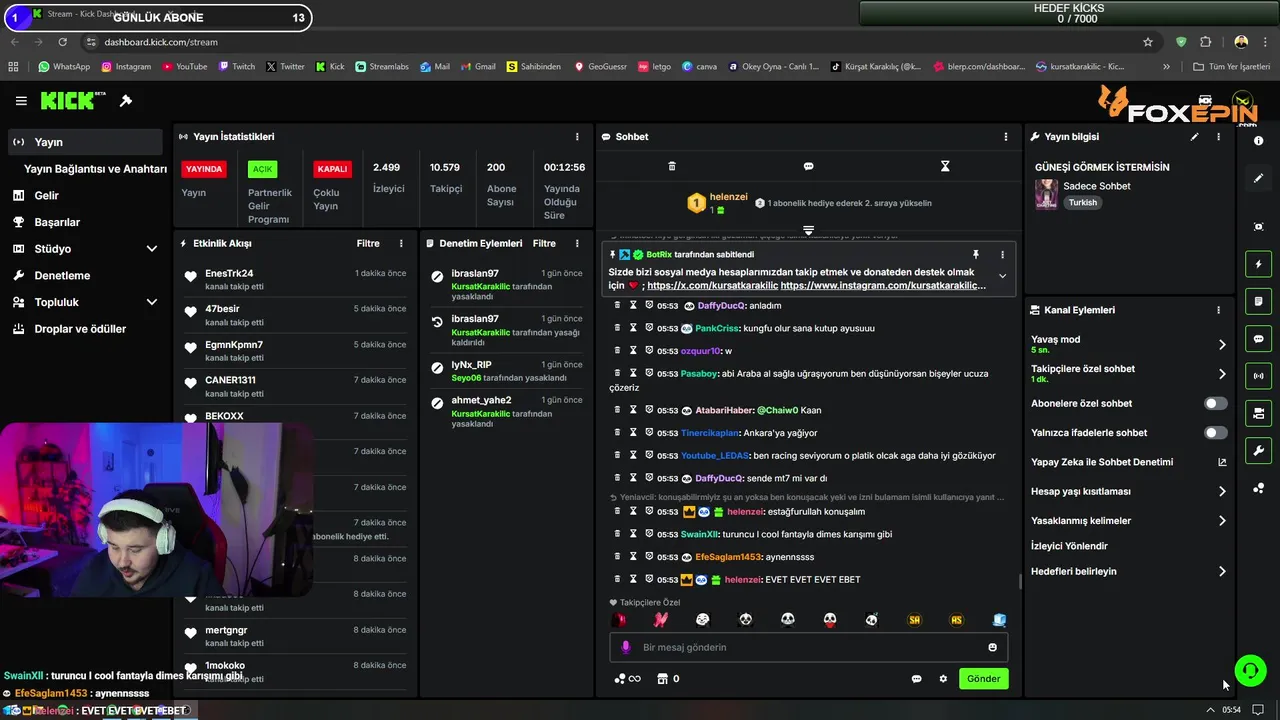Collapse the chat leaderboard handle
This screenshot has height=720, width=1280.
(808, 230)
